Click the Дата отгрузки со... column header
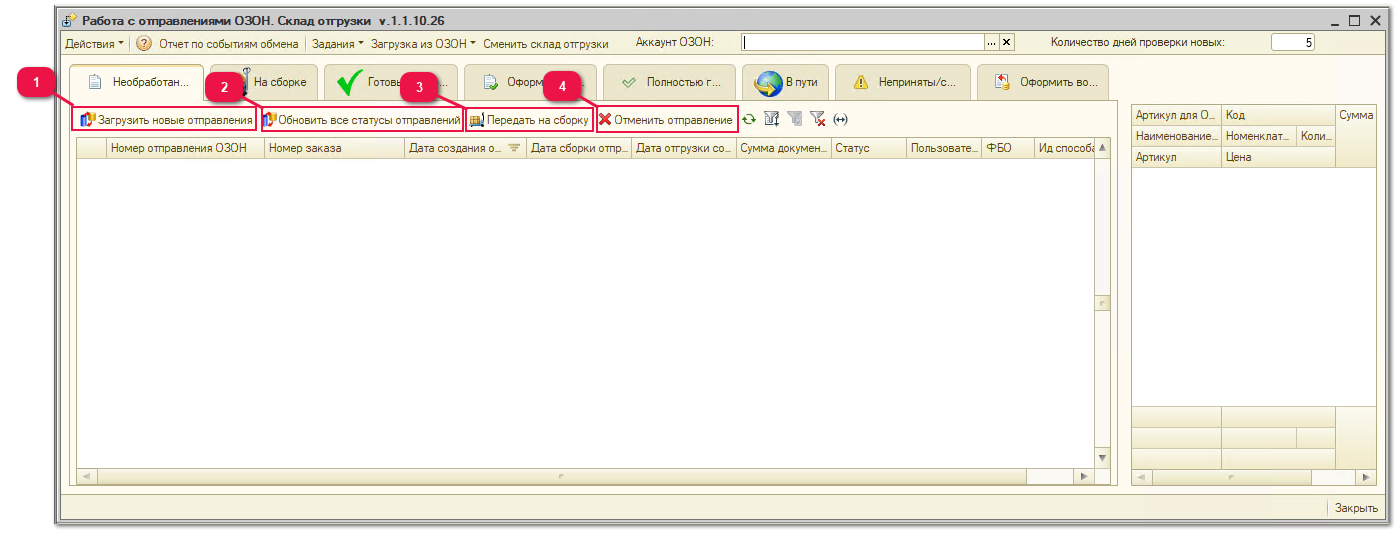 pyautogui.click(x=684, y=148)
